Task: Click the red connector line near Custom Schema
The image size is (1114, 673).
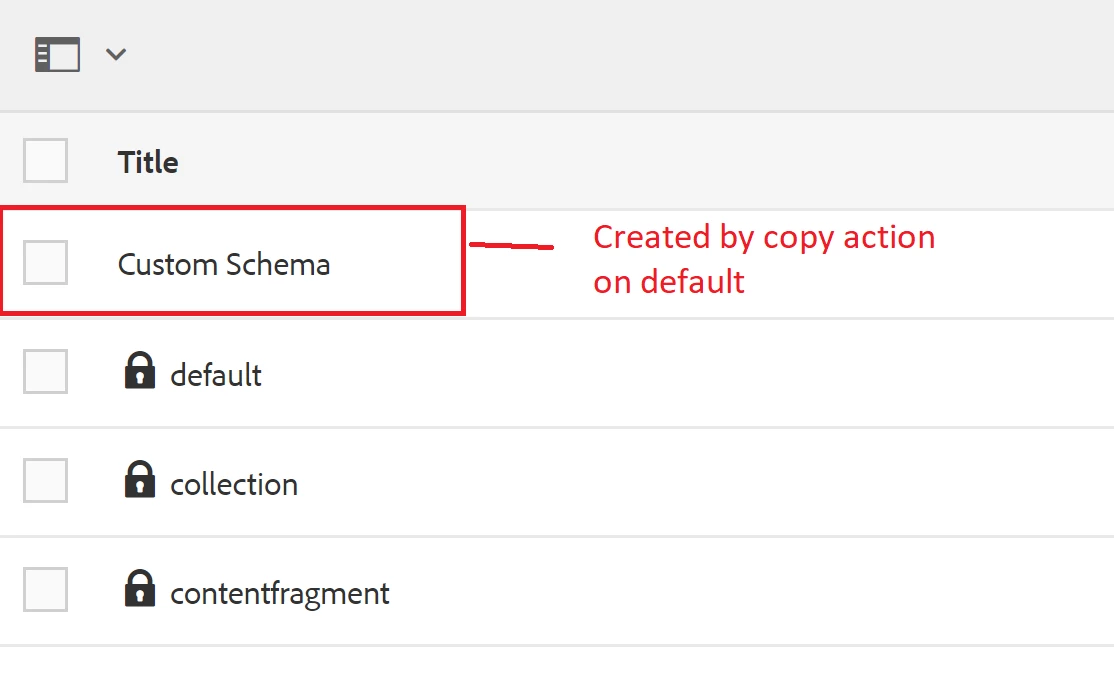Action: pyautogui.click(x=511, y=245)
